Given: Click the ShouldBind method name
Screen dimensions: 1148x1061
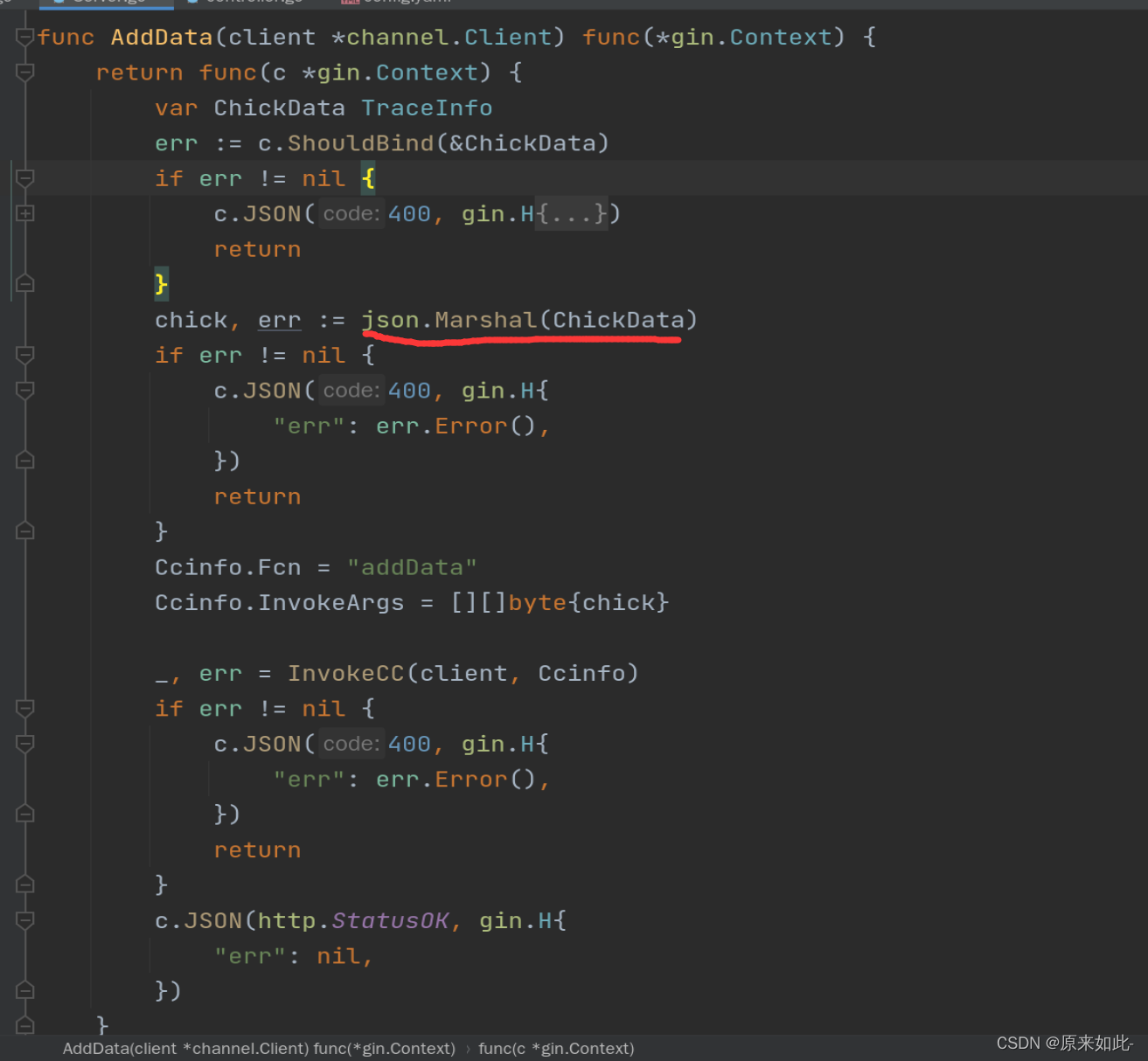Looking at the screenshot, I should 360,143.
